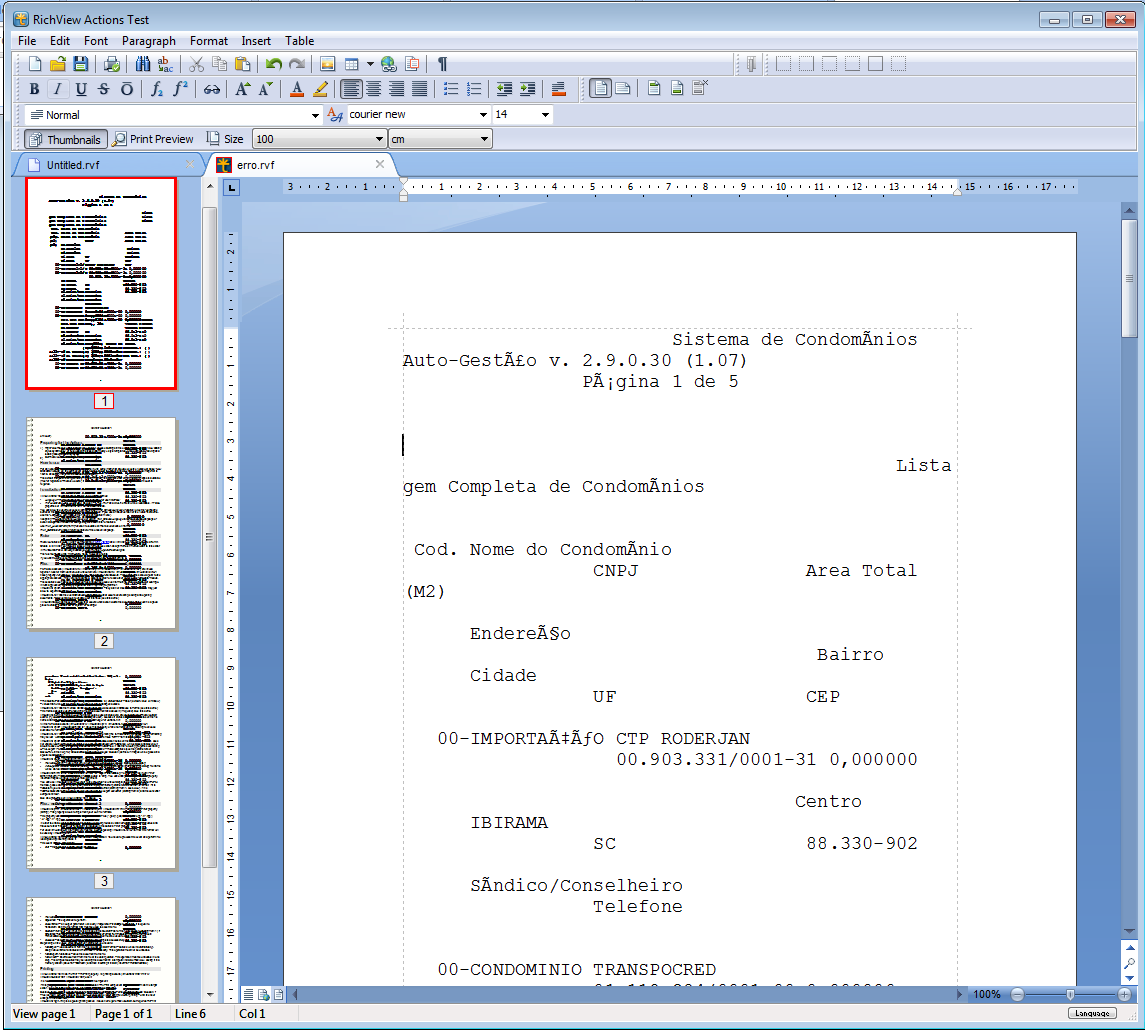Screen dimensions: 1145x1032
Task: Toggle Italic formatting
Action: (58, 89)
